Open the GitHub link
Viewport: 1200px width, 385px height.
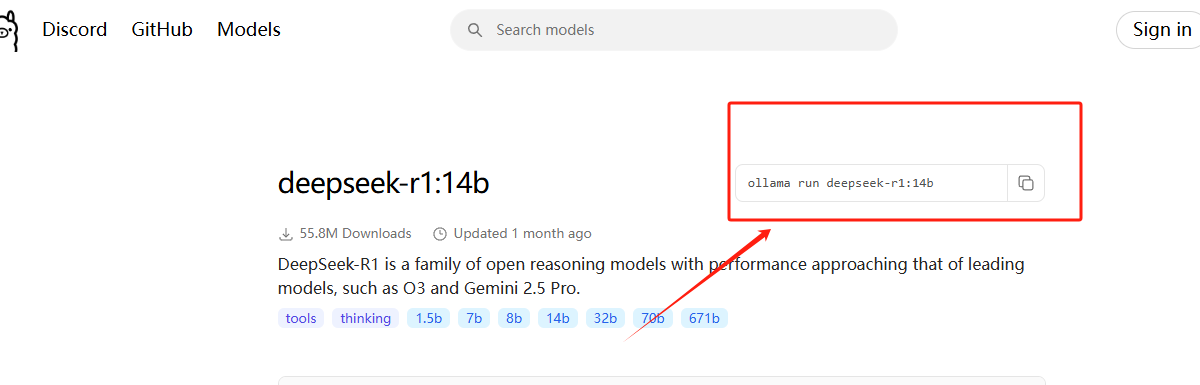click(x=162, y=30)
